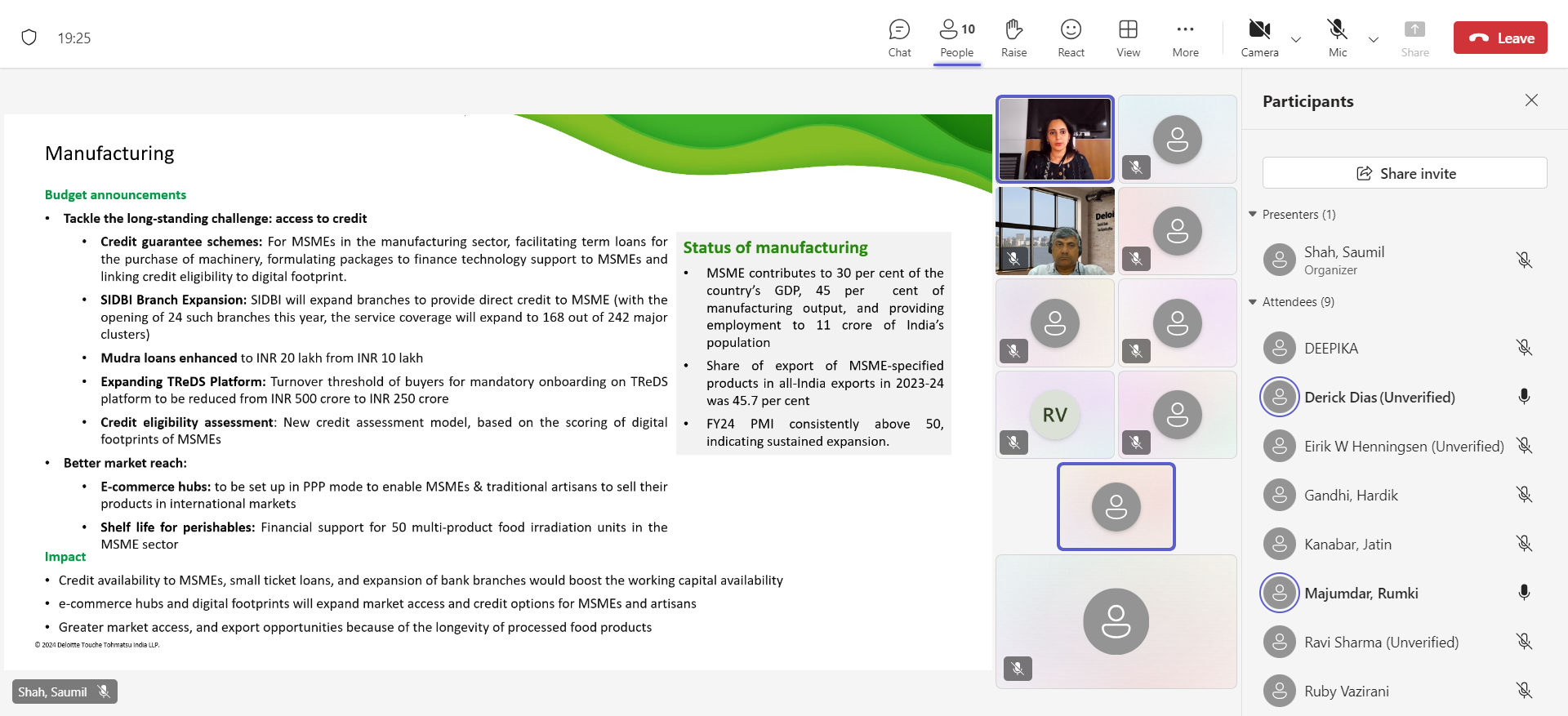Image resolution: width=1568 pixels, height=716 pixels.
Task: Open the More actions menu
Action: tap(1185, 38)
